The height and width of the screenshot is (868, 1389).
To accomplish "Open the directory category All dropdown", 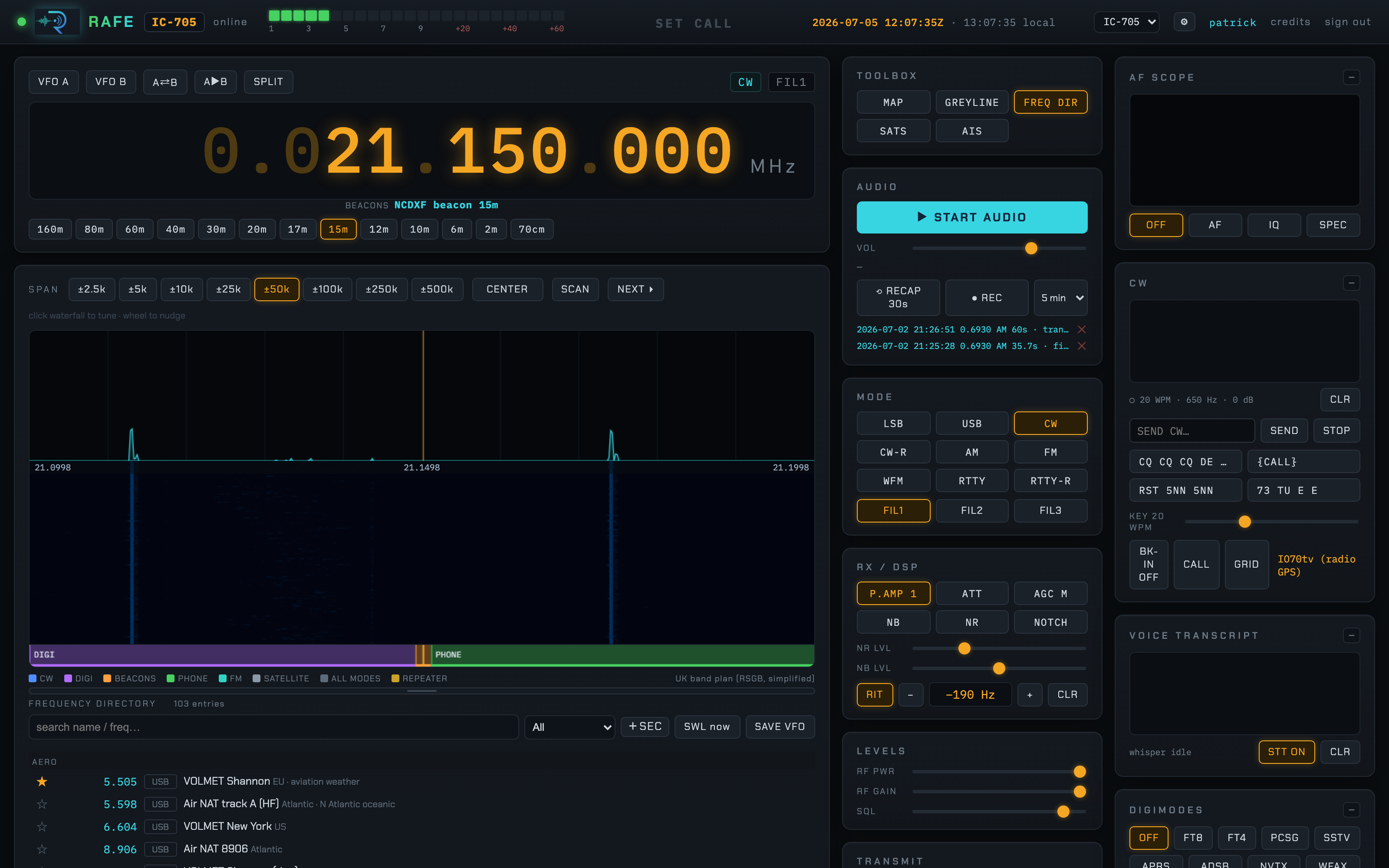I will coord(569,727).
